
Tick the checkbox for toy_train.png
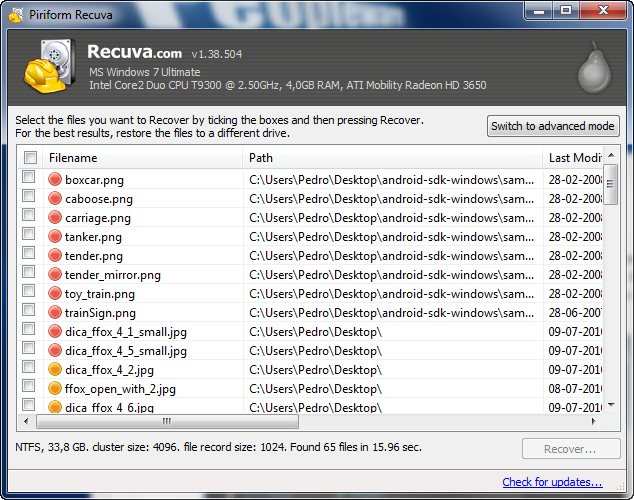[x=28, y=291]
